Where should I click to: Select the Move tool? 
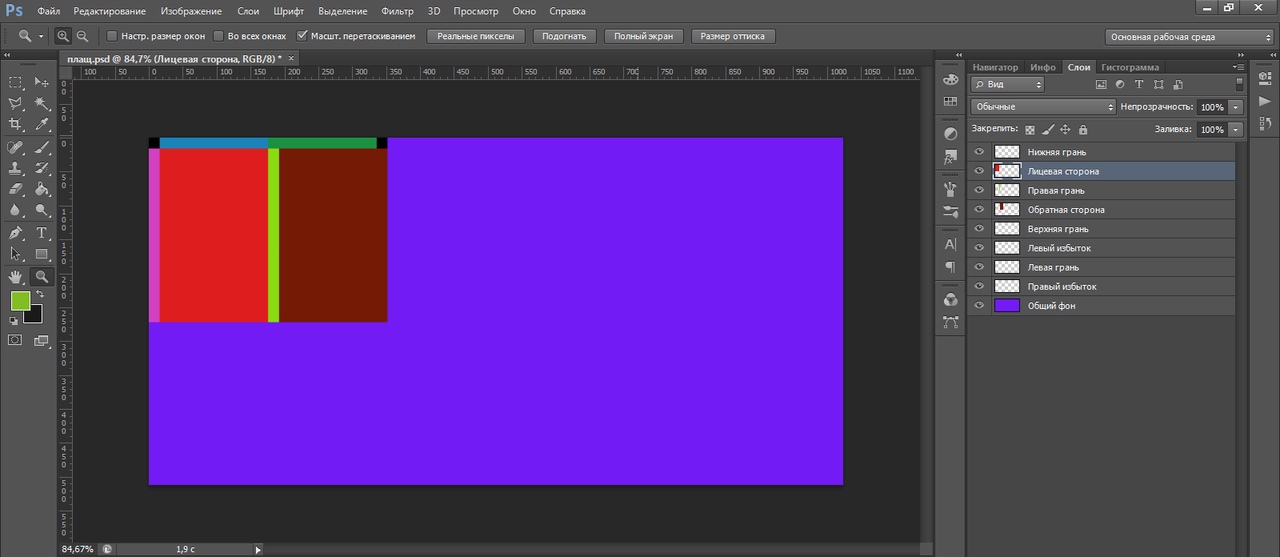pos(42,82)
